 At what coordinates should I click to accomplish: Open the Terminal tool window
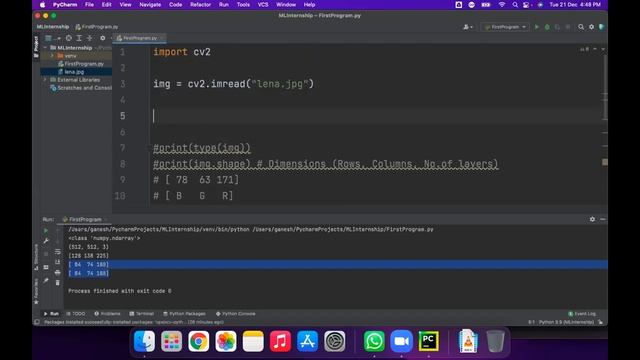click(142, 313)
